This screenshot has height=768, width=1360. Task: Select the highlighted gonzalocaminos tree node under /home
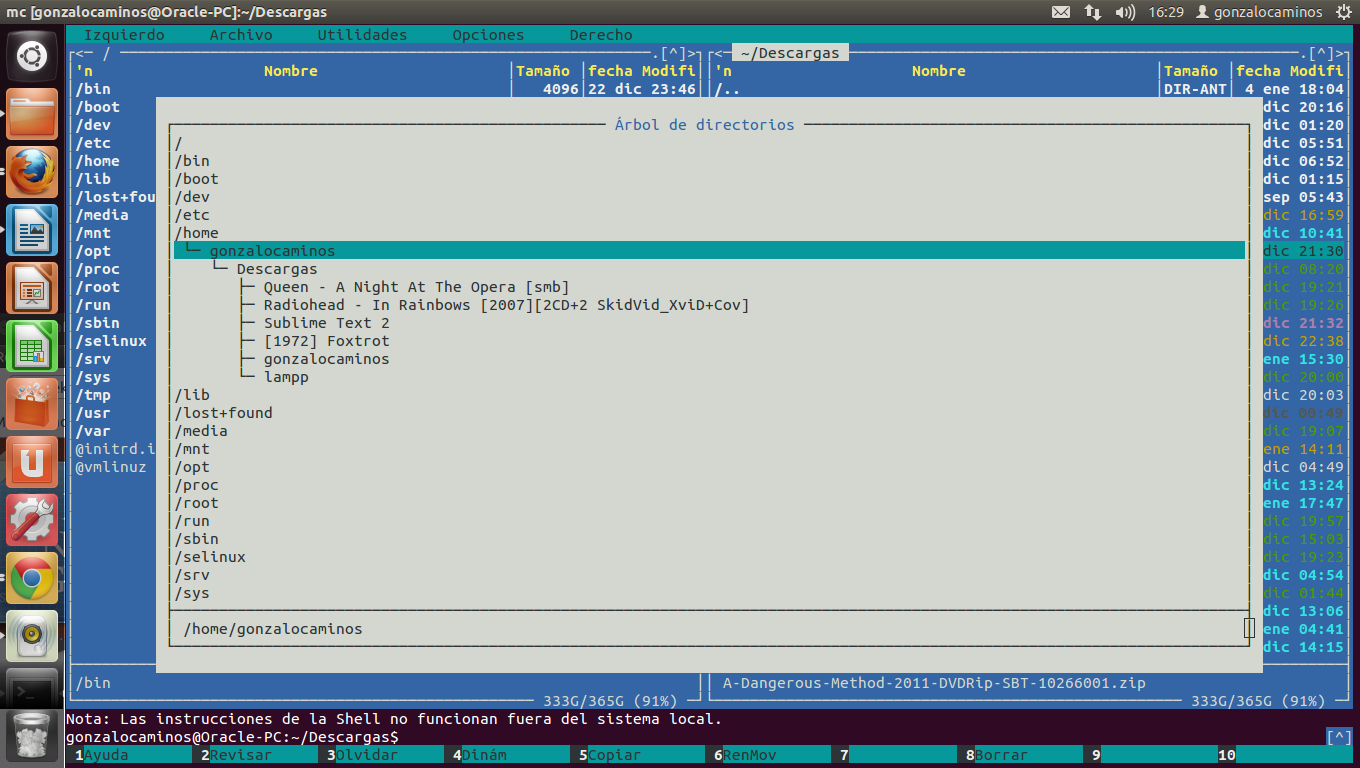[709, 251]
